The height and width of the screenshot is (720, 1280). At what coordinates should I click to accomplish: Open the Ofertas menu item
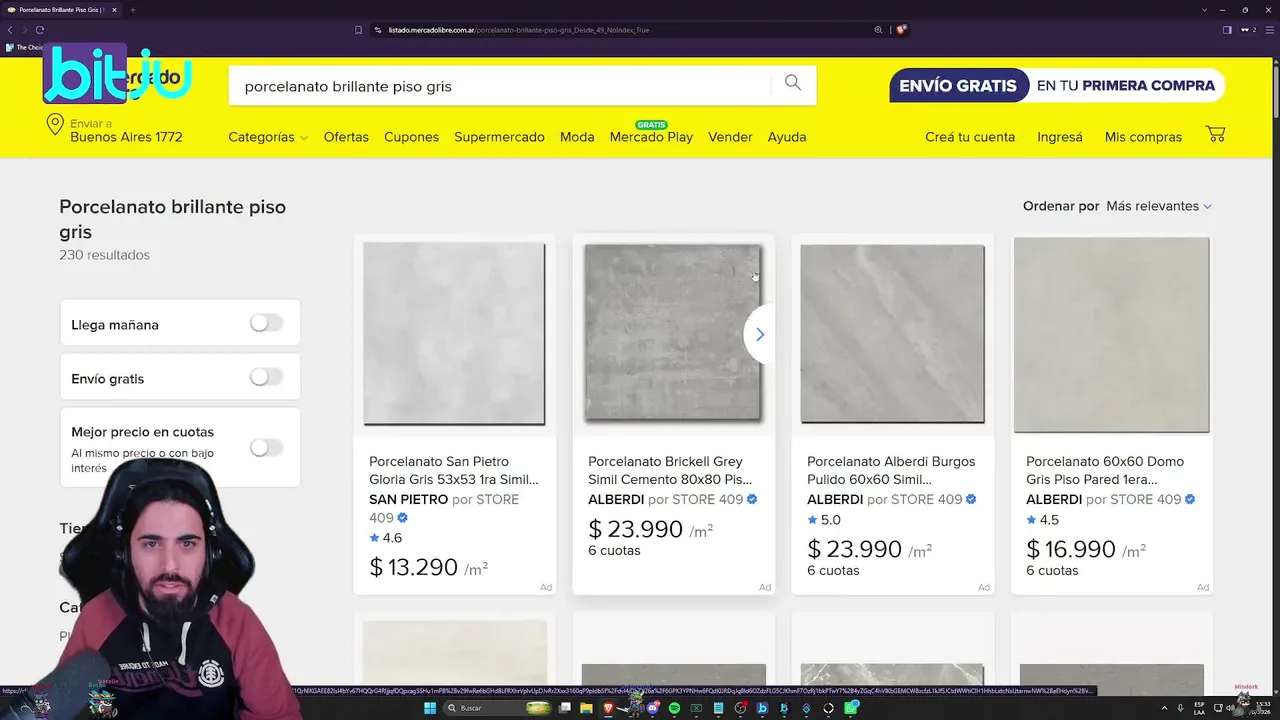346,137
